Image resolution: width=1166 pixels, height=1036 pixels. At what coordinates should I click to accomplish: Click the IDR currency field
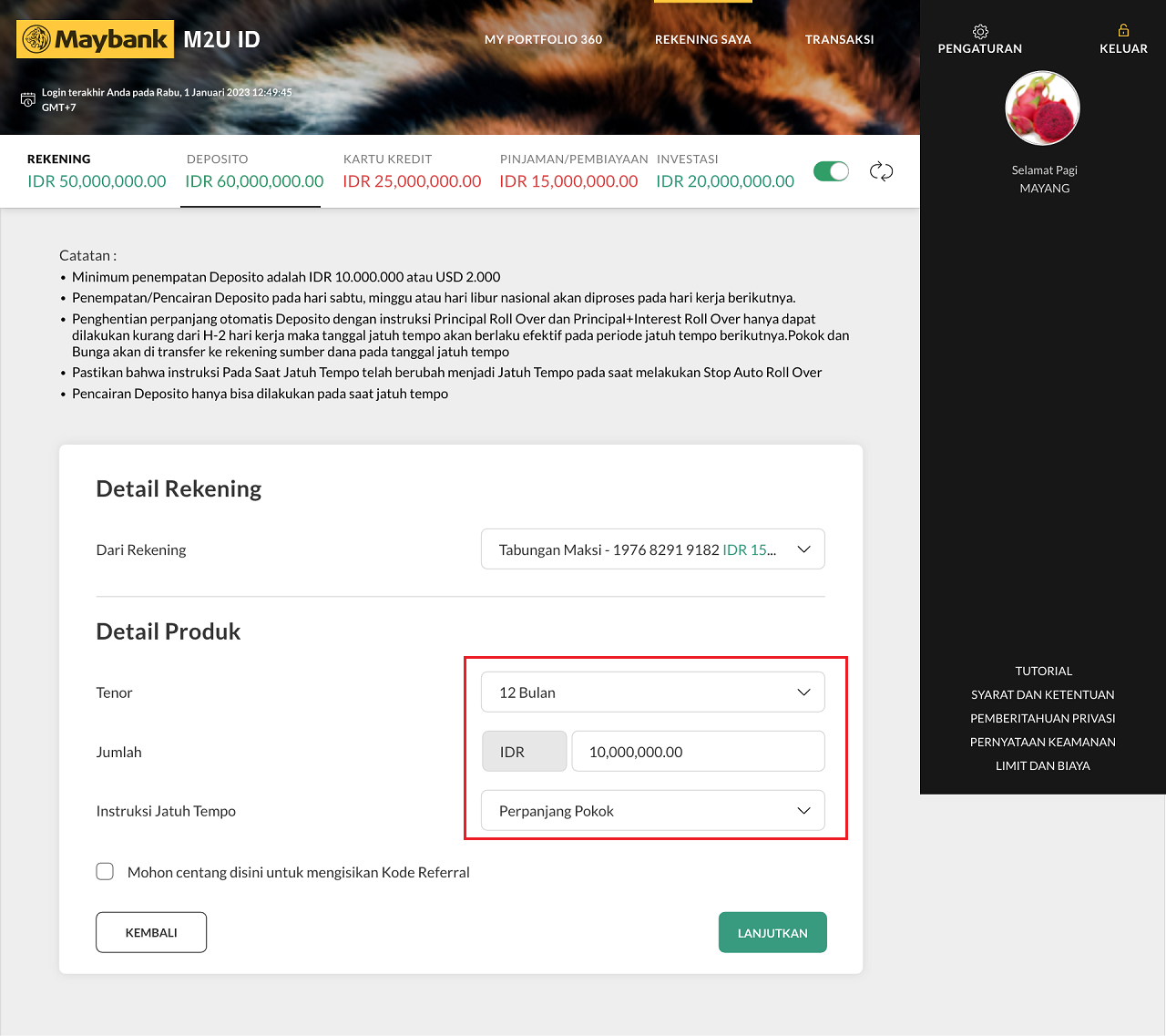[524, 752]
